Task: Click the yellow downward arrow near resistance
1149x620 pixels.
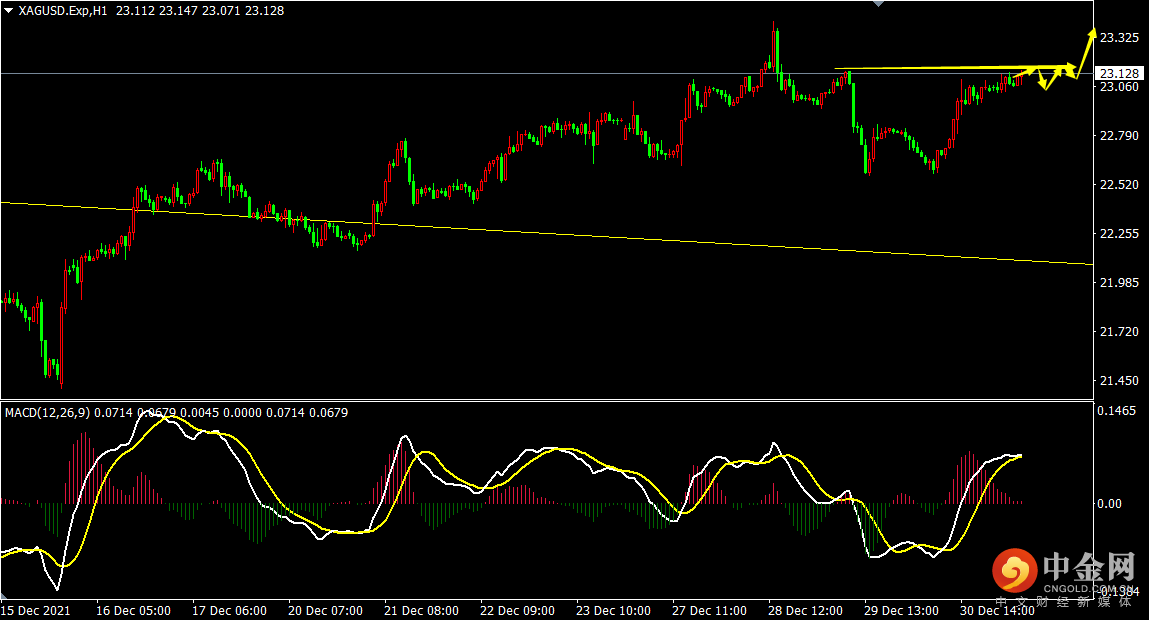Action: click(1042, 78)
